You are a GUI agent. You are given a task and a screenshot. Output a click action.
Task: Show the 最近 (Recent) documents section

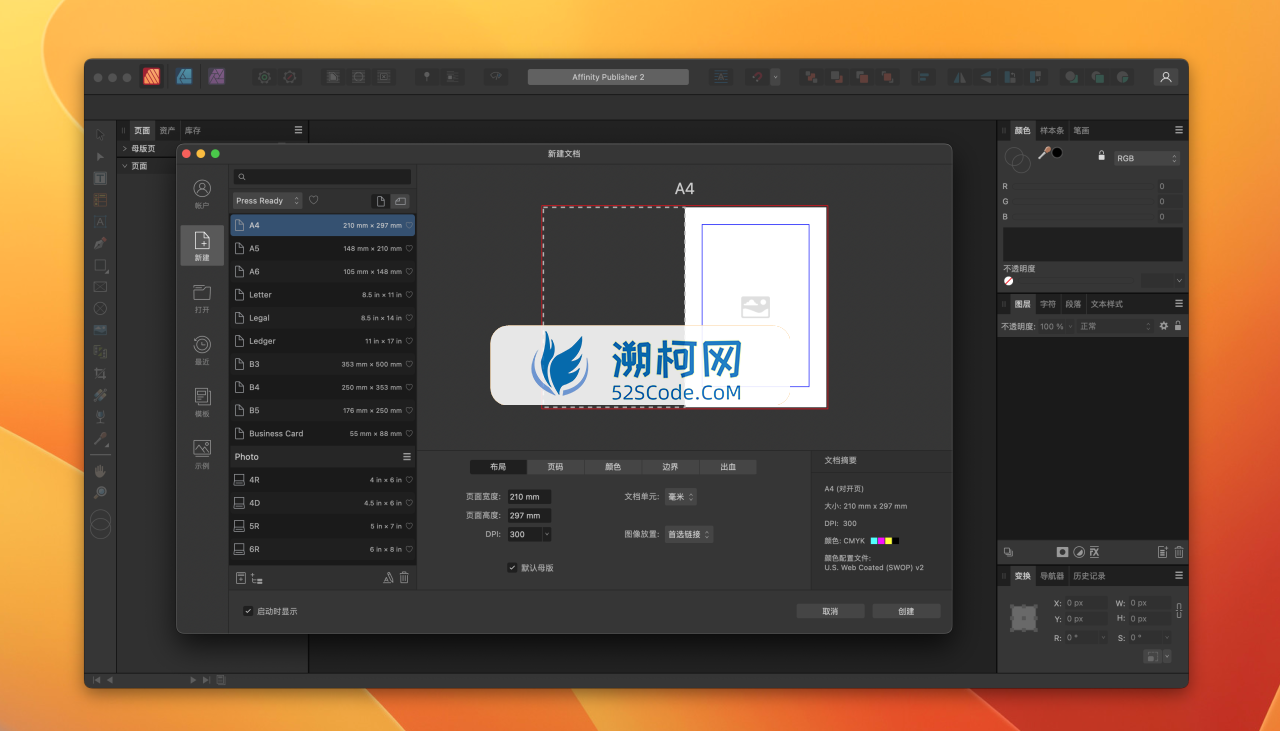[x=202, y=350]
